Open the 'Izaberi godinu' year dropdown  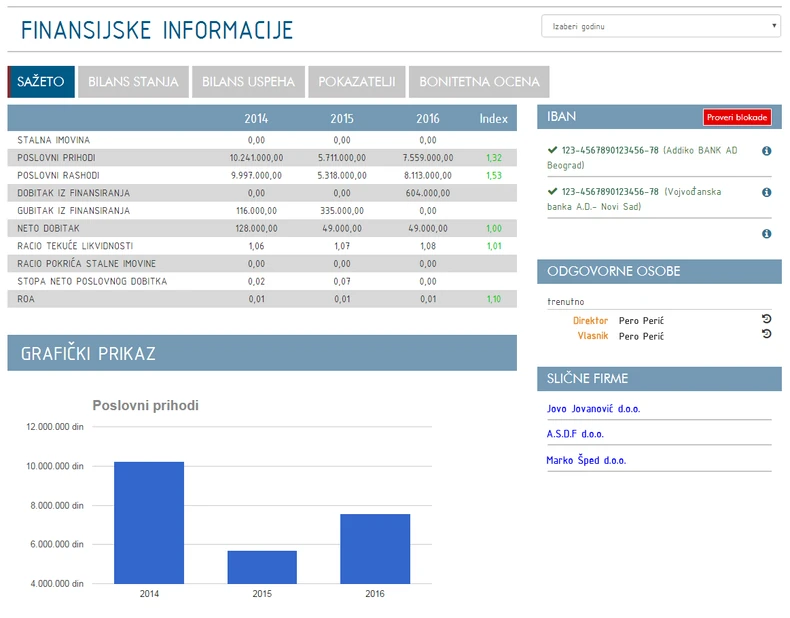[660, 26]
